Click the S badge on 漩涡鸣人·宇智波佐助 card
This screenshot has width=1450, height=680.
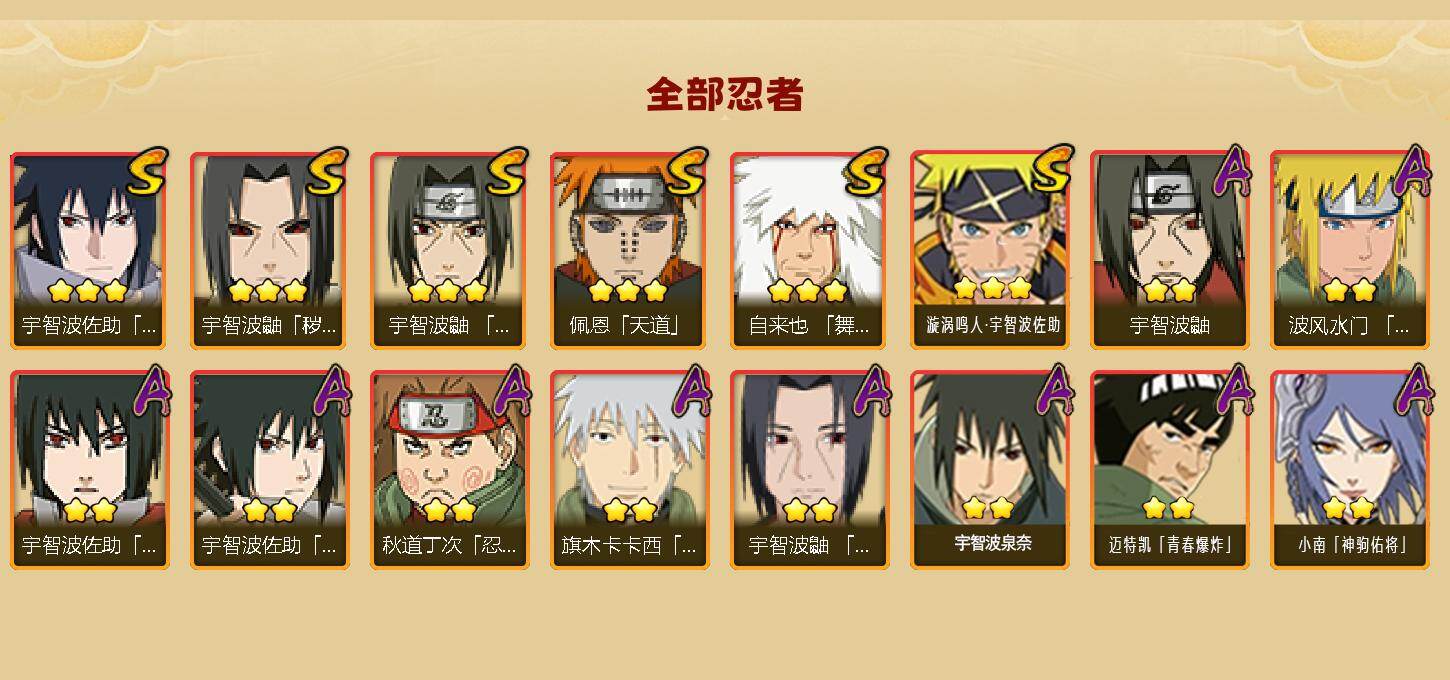1050,170
